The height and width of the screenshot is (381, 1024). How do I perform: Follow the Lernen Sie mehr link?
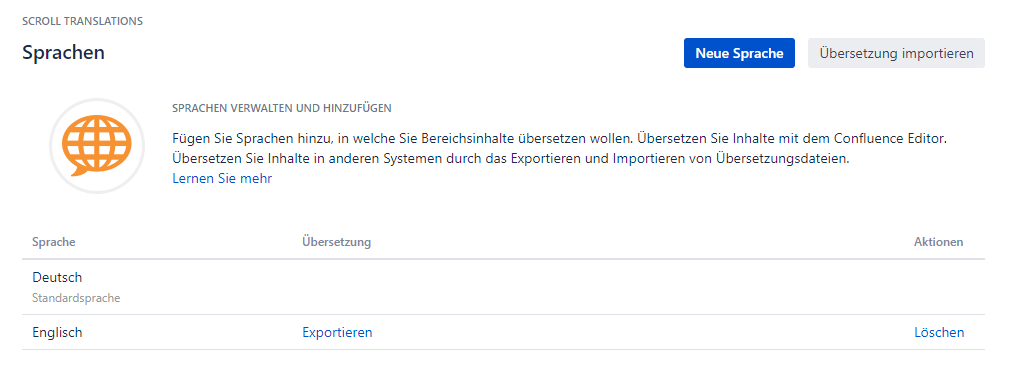point(222,178)
